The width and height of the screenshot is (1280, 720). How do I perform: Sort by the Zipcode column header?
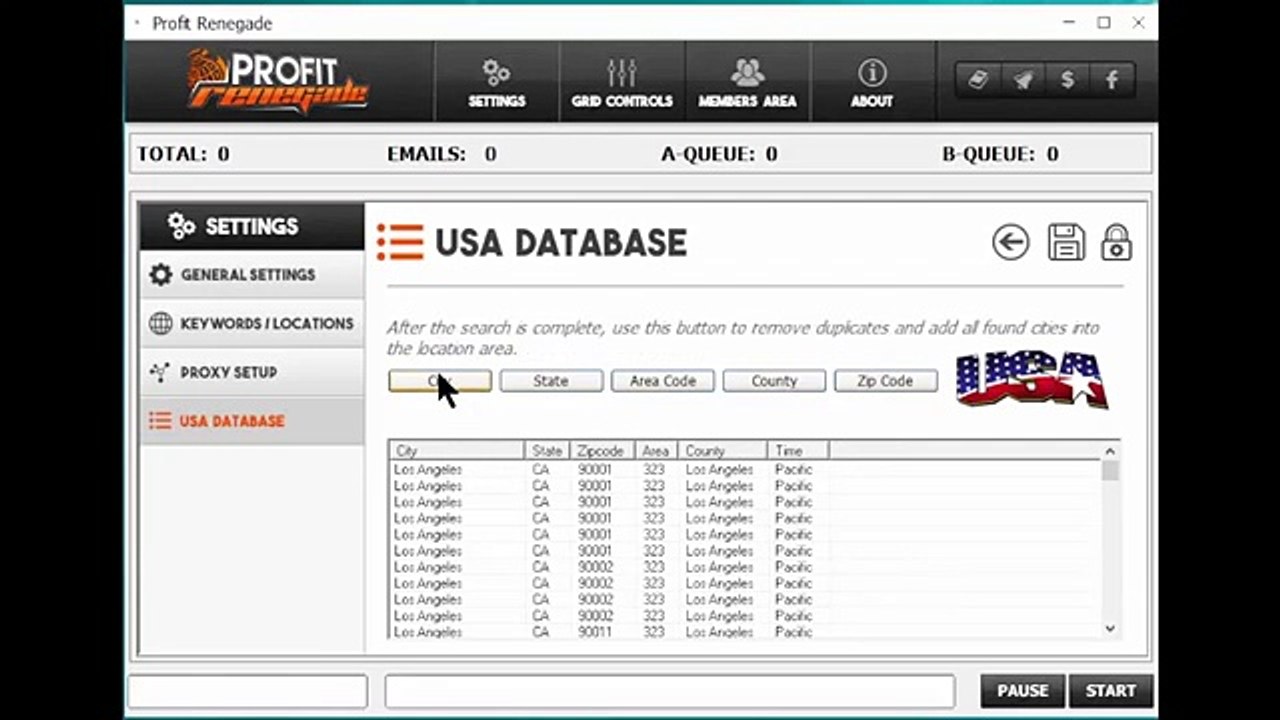click(x=602, y=451)
